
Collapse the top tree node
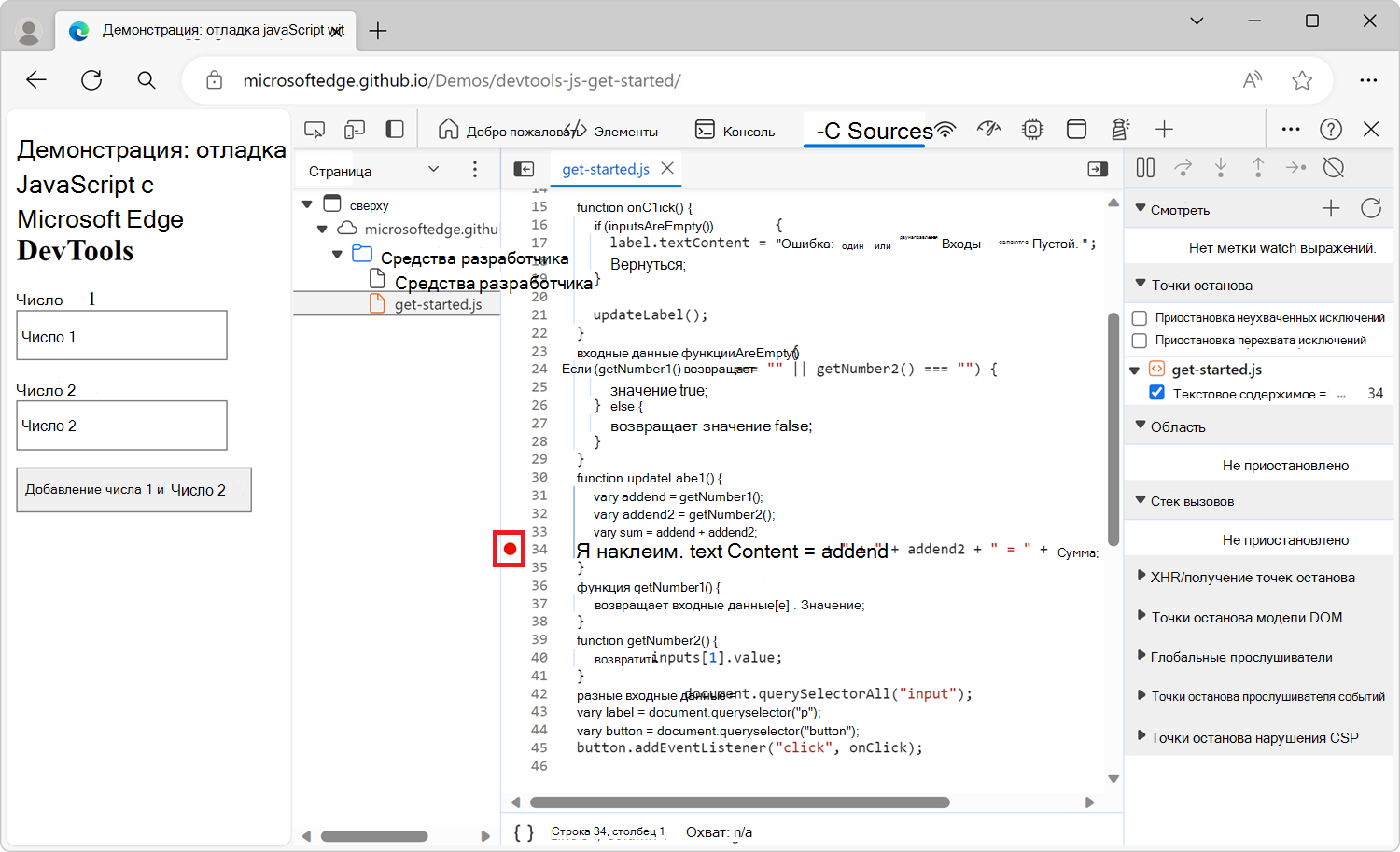pyautogui.click(x=307, y=203)
